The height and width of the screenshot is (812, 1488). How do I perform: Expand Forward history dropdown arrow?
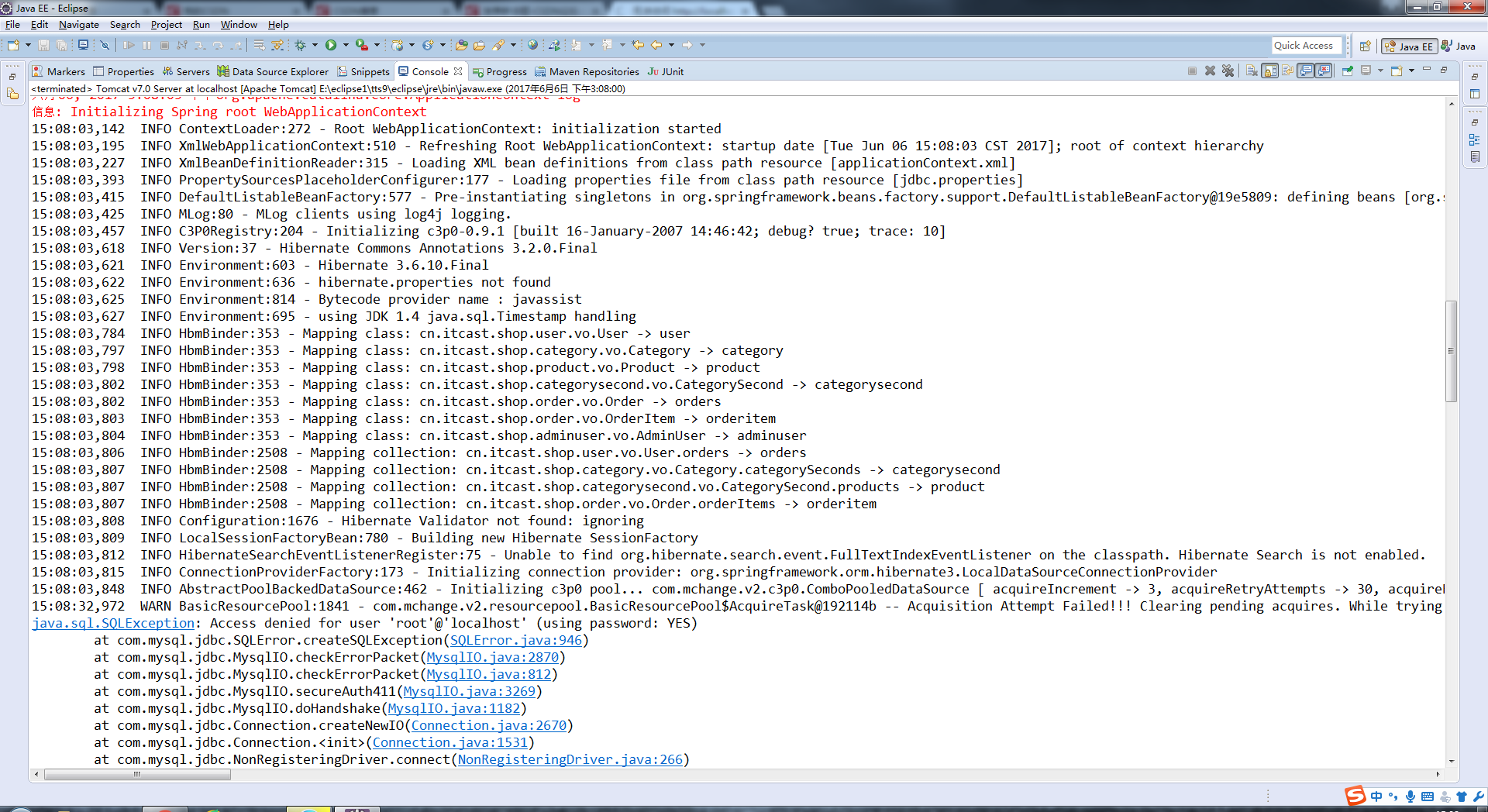click(x=702, y=45)
